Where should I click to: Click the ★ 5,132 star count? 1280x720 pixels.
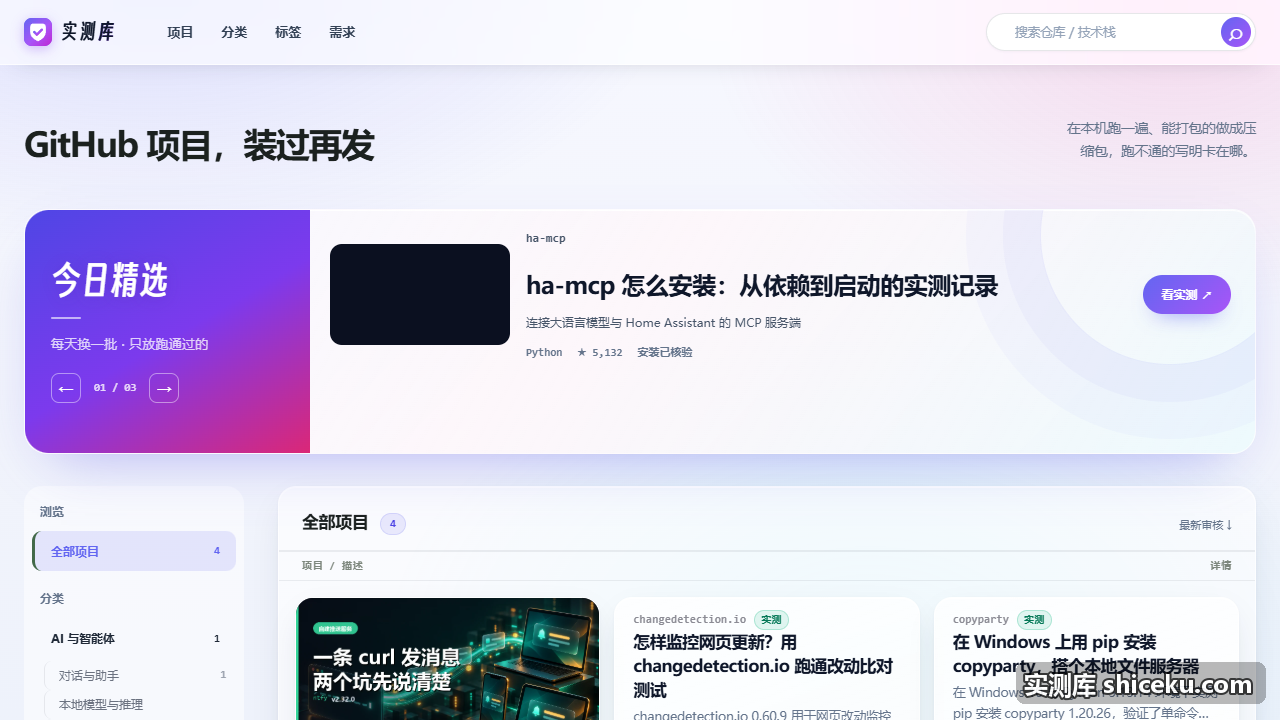click(x=599, y=352)
